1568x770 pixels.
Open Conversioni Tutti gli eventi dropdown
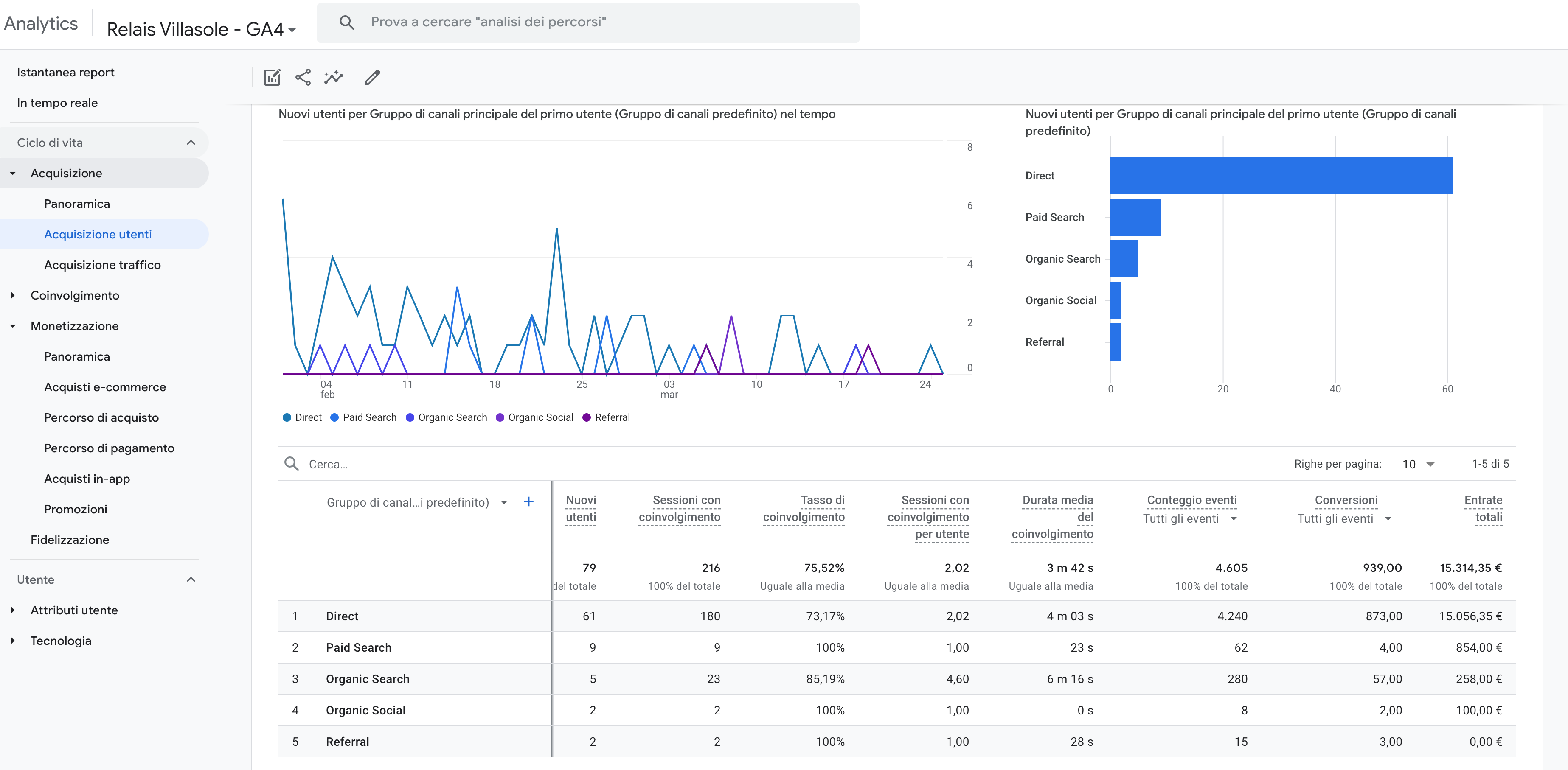coord(1345,519)
